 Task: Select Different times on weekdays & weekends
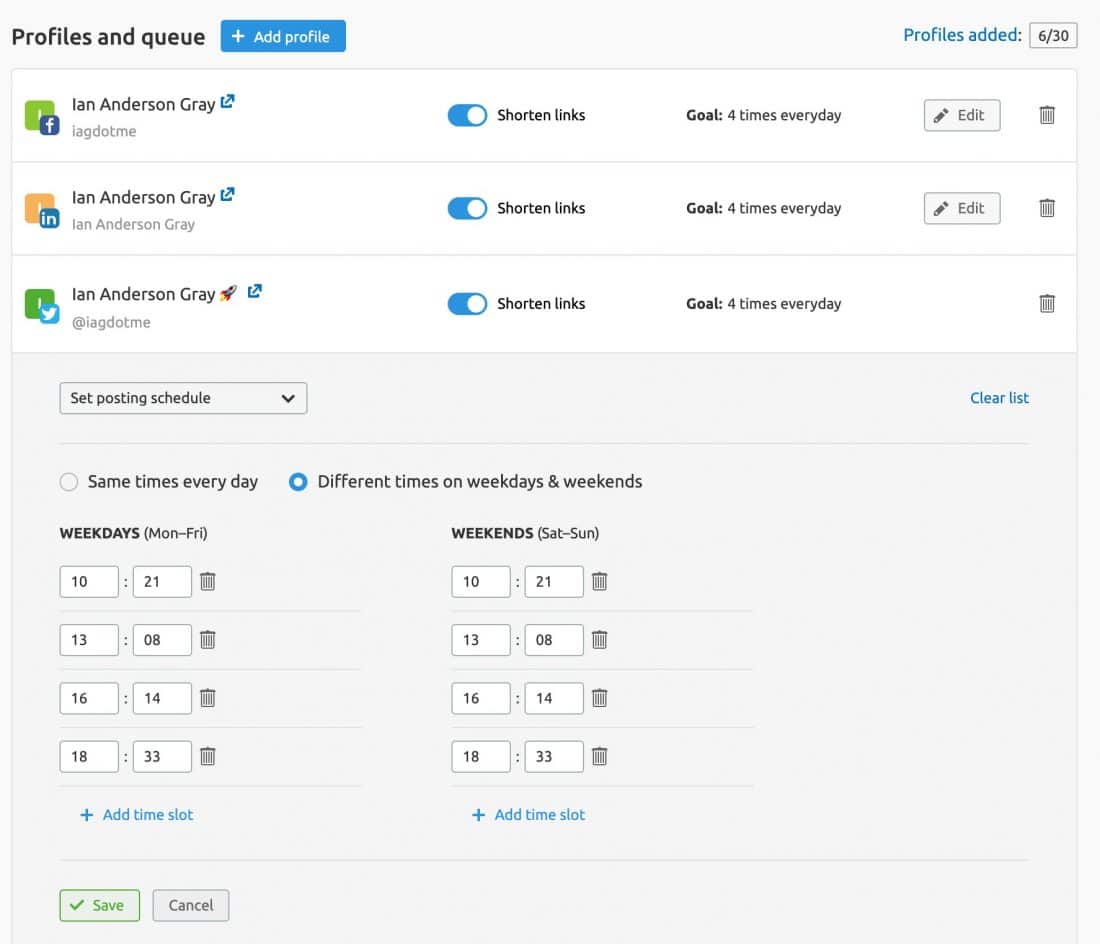coord(298,482)
